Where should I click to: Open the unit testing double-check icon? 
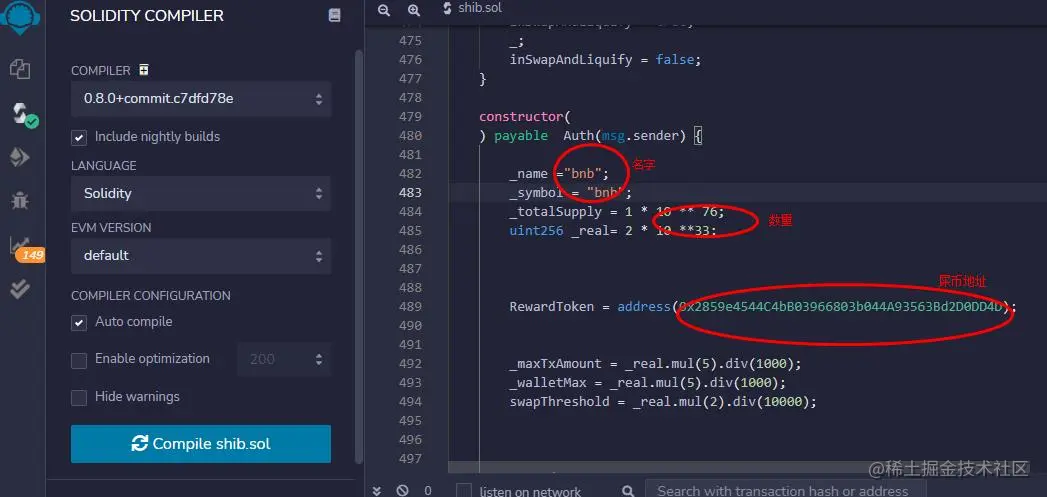click(20, 289)
